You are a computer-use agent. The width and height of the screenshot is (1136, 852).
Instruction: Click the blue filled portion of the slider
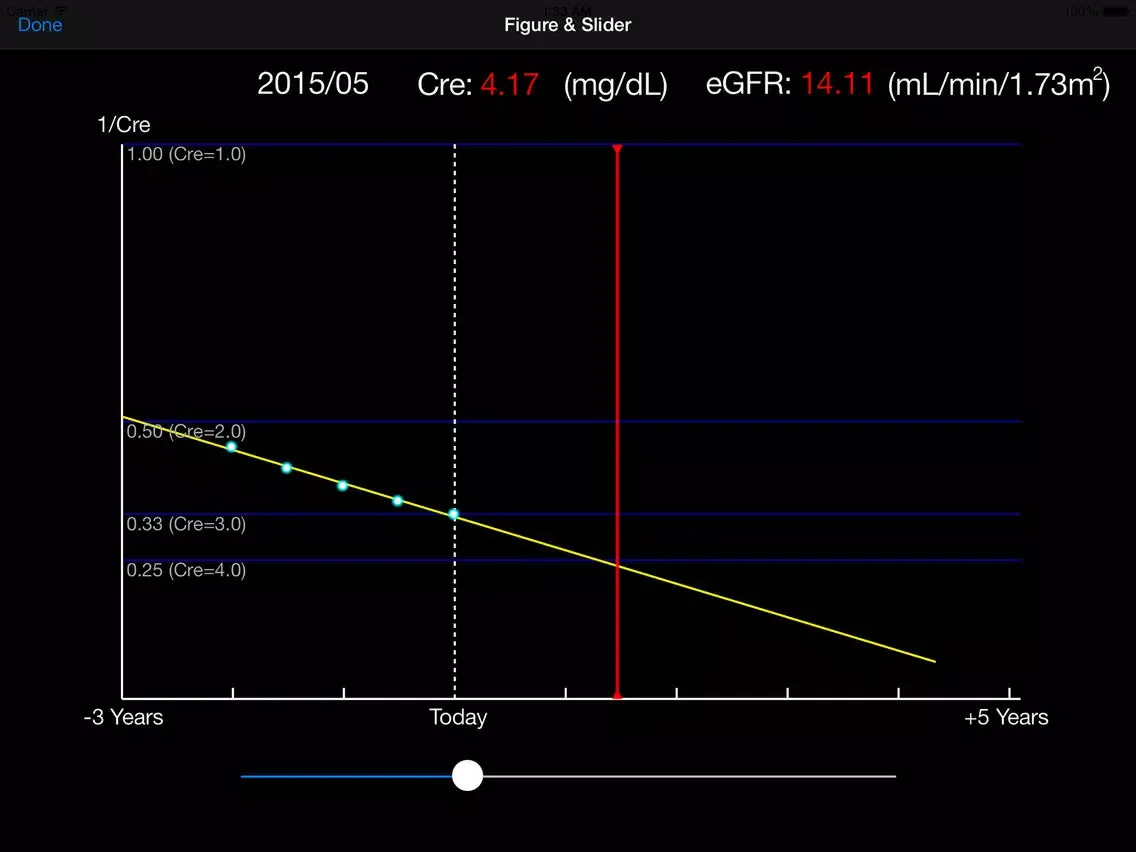point(346,776)
